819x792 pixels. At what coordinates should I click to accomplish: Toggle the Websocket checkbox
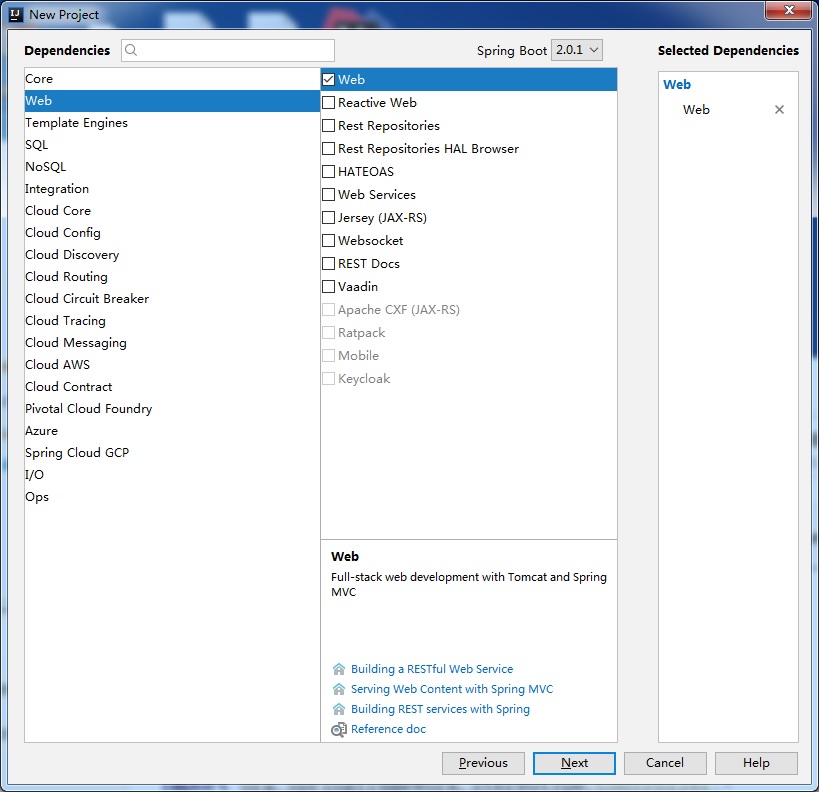tap(329, 240)
